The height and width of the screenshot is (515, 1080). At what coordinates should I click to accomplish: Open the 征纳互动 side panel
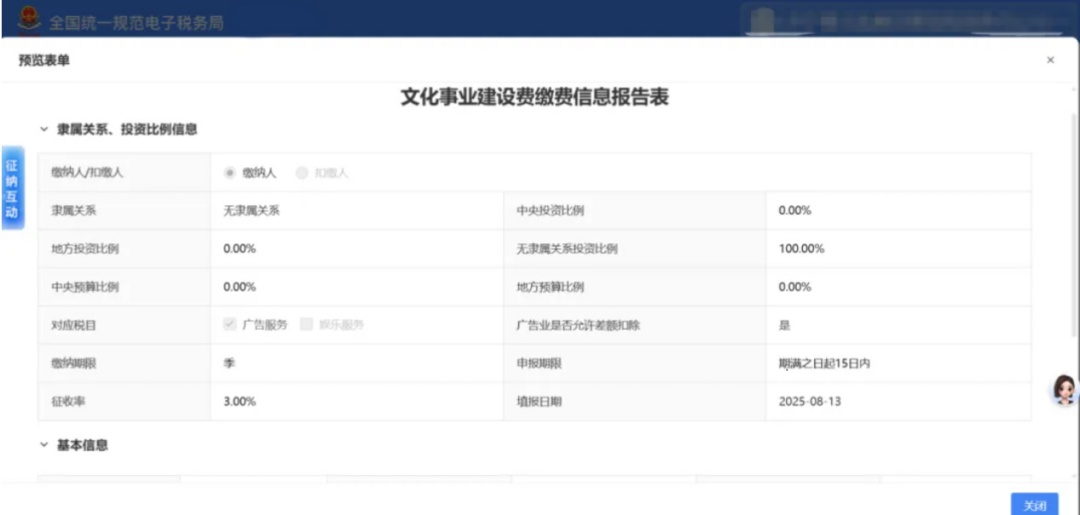point(12,188)
